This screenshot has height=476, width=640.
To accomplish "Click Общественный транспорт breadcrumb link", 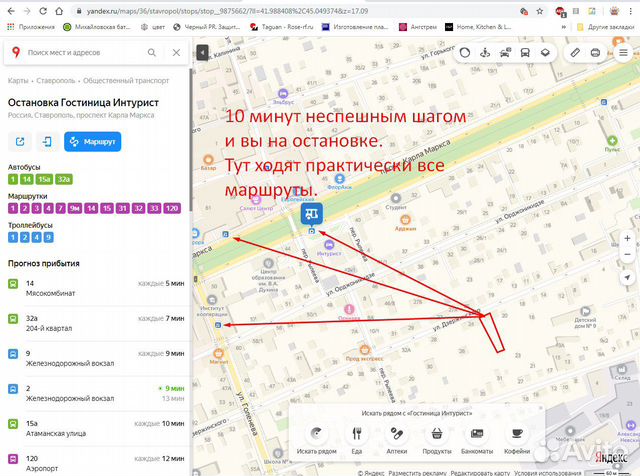I will coord(126,80).
